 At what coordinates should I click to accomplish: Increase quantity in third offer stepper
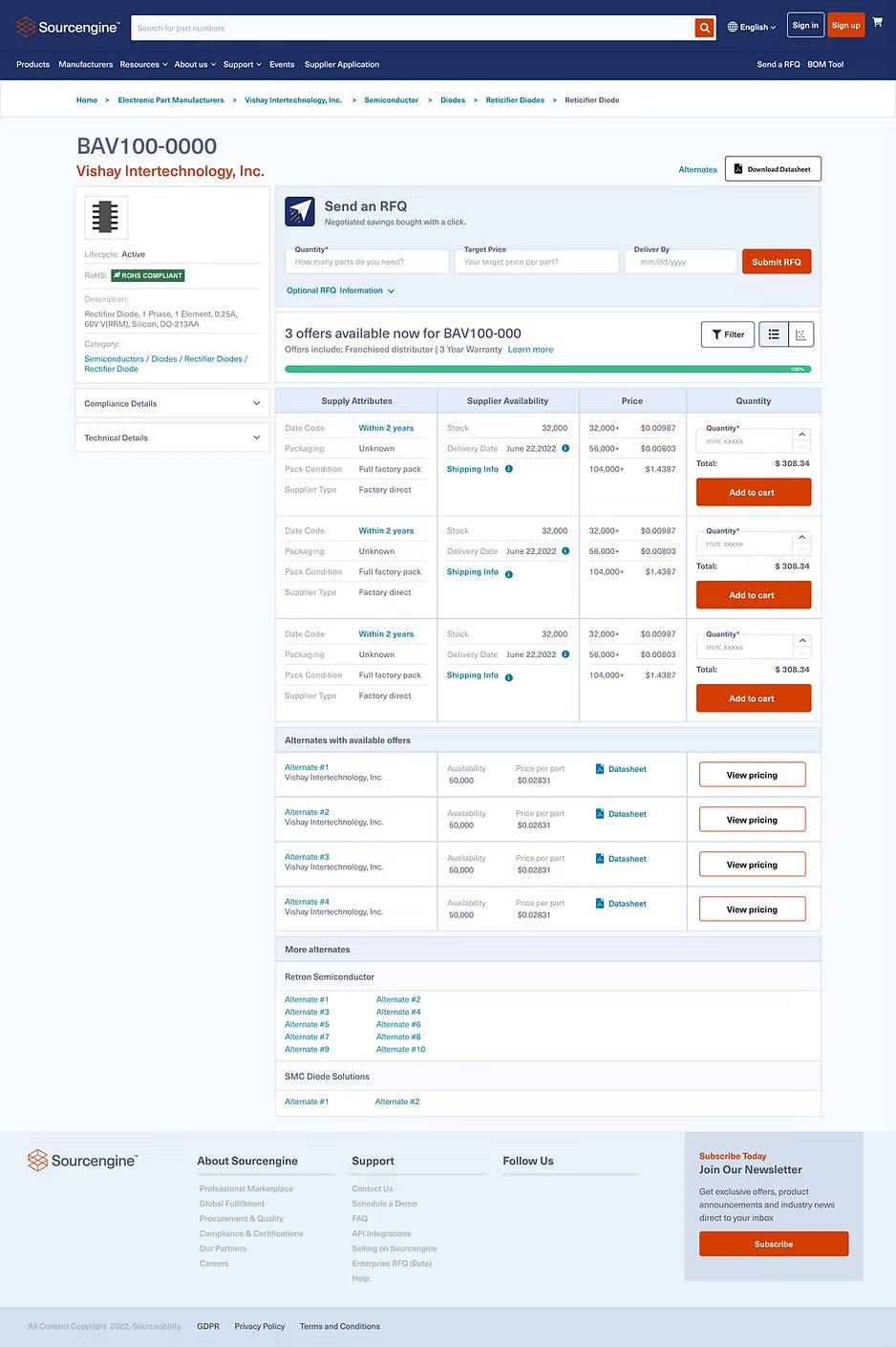tap(802, 641)
